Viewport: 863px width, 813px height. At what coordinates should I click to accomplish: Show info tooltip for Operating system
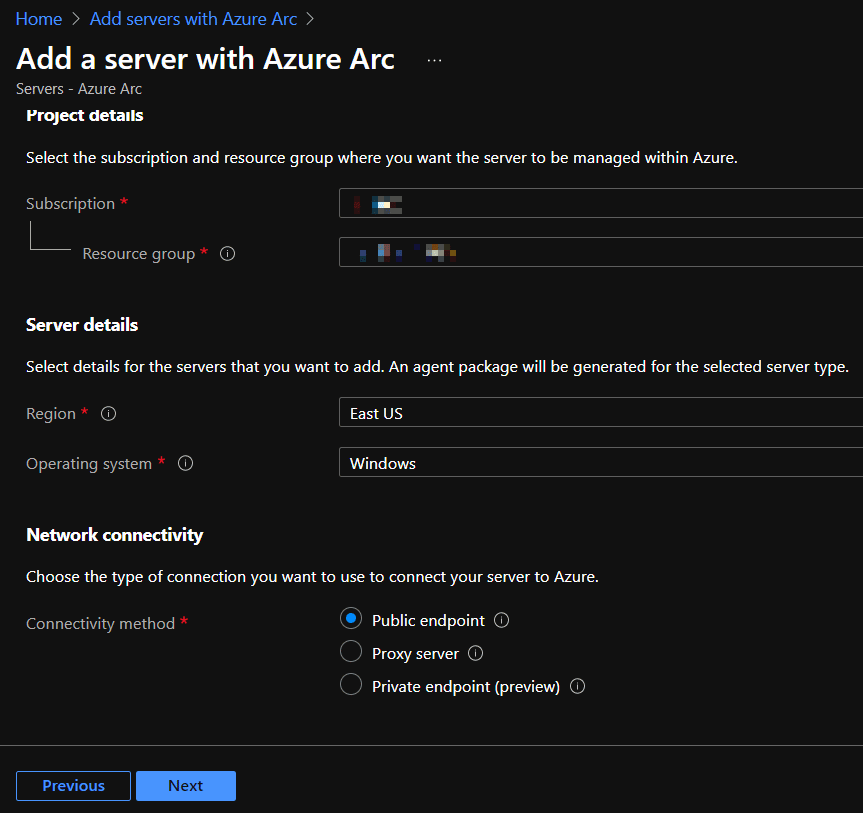pos(185,463)
